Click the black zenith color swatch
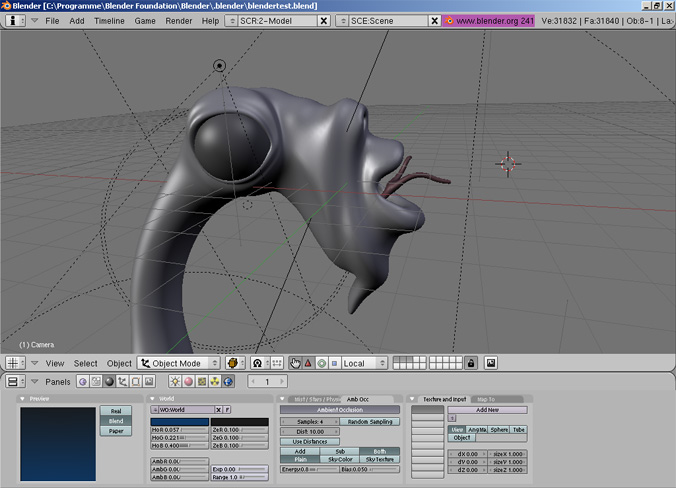 tap(240, 422)
